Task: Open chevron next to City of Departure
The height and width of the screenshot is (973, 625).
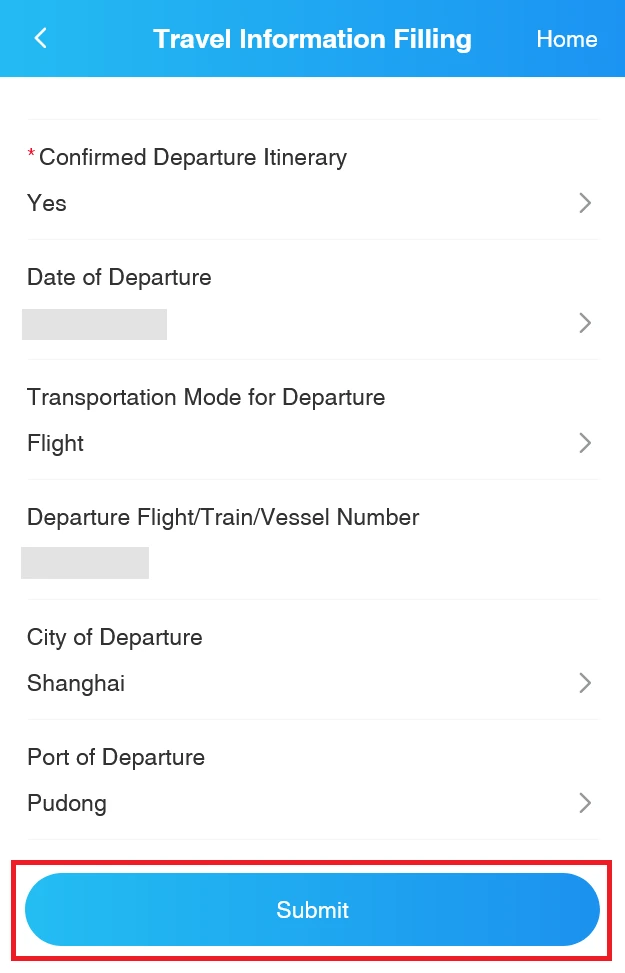Action: tap(585, 683)
